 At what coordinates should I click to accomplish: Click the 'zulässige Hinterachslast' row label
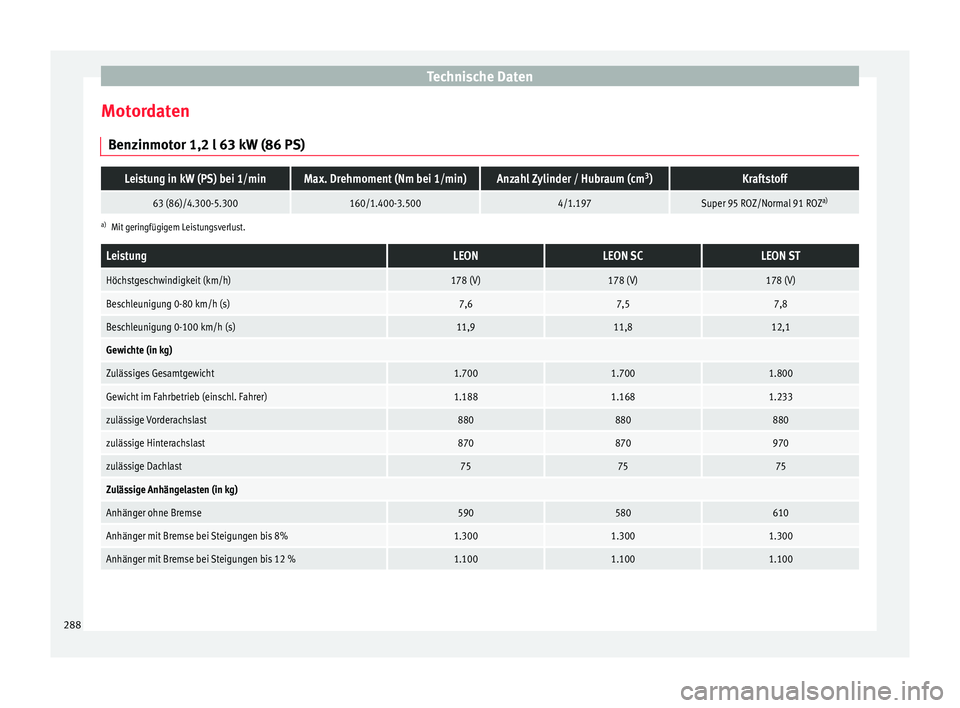click(156, 443)
